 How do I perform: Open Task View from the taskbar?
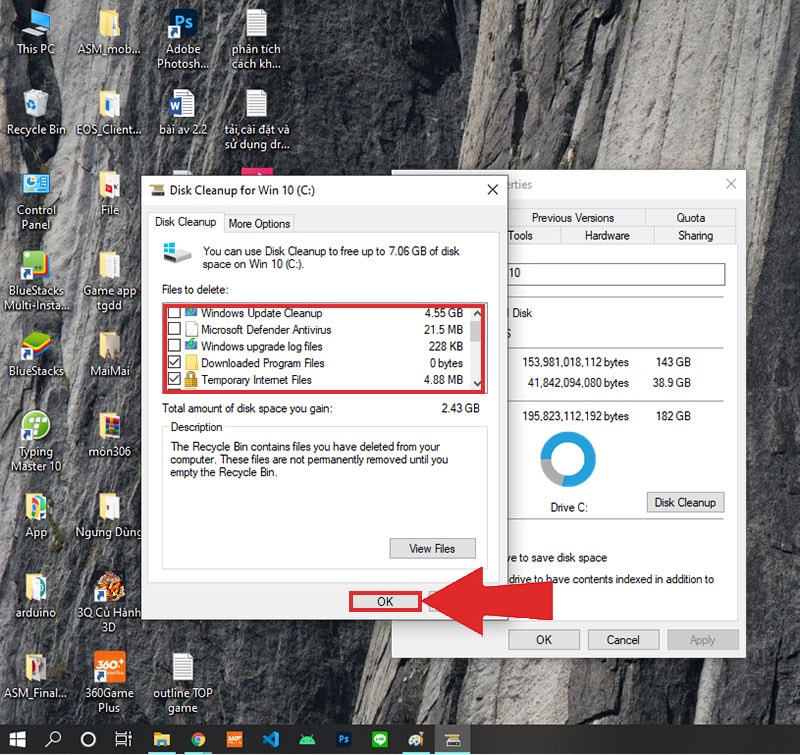[123, 740]
